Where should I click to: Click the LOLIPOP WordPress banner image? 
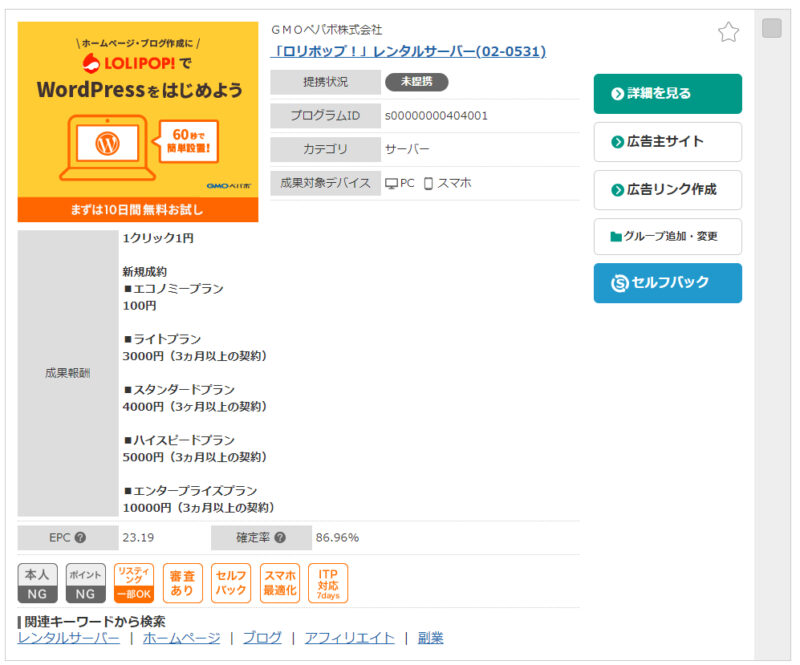click(x=138, y=122)
